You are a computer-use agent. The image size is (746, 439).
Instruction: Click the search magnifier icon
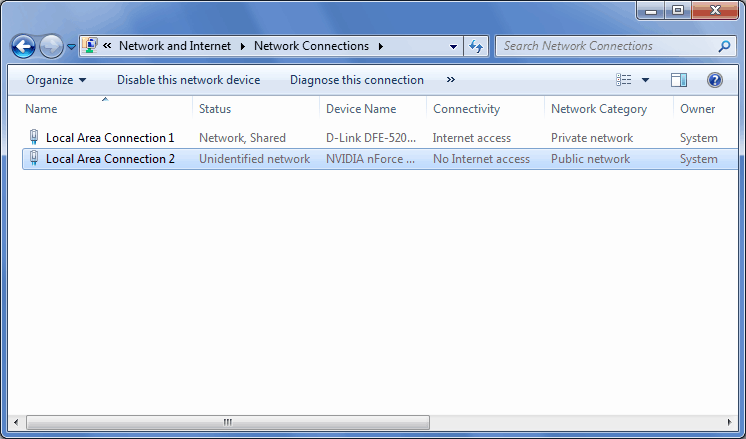(725, 46)
